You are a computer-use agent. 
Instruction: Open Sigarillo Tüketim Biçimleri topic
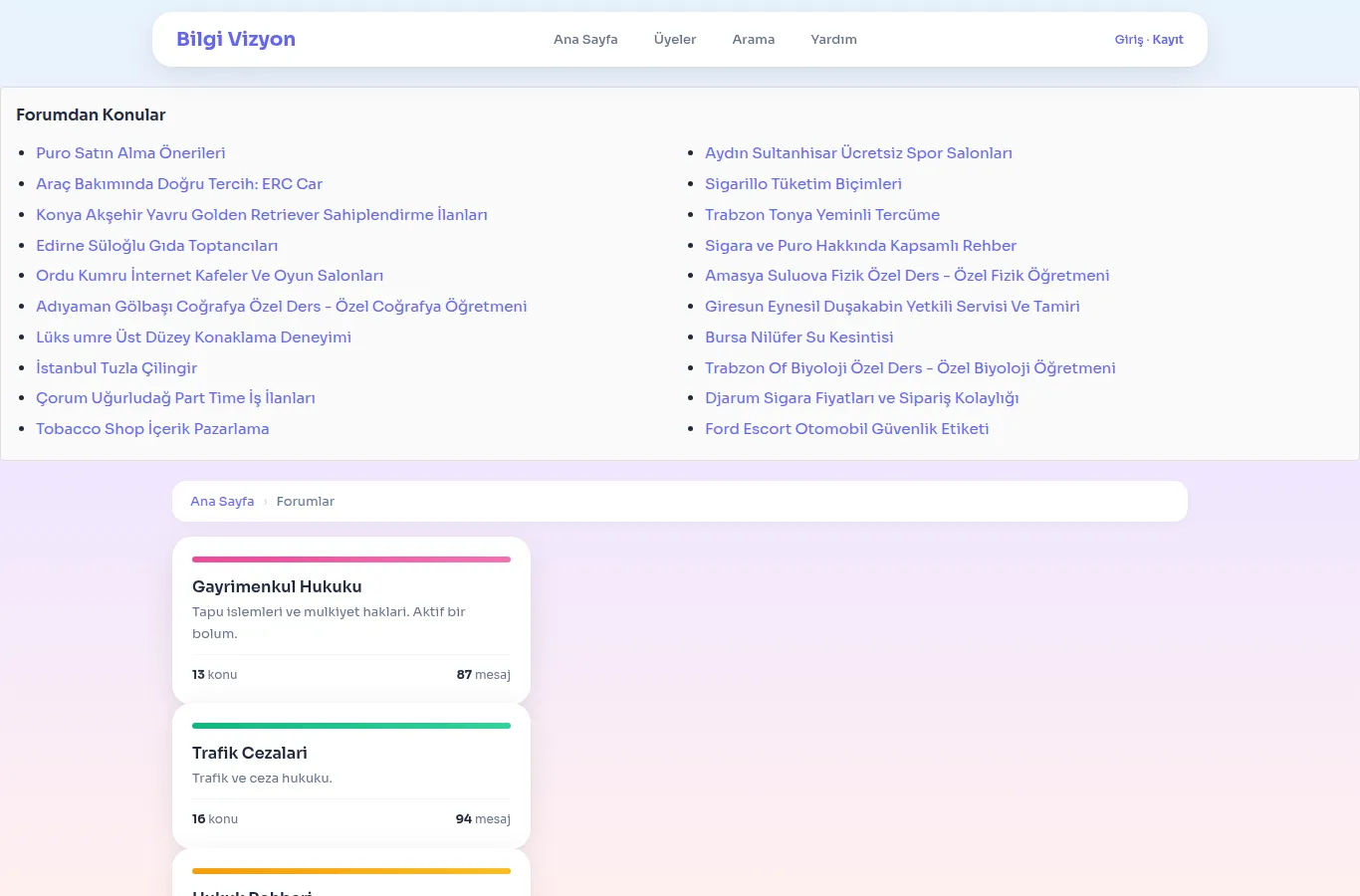(803, 184)
